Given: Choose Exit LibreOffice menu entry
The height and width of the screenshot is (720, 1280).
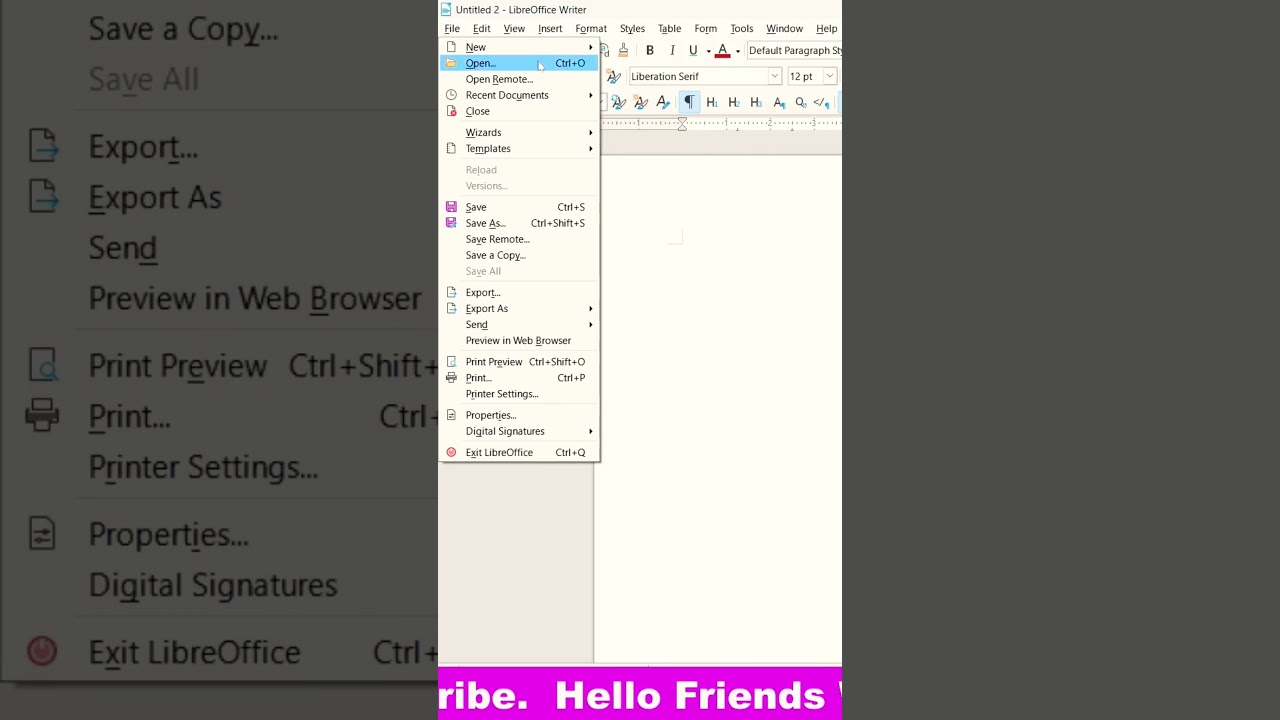Looking at the screenshot, I should pyautogui.click(x=519, y=452).
